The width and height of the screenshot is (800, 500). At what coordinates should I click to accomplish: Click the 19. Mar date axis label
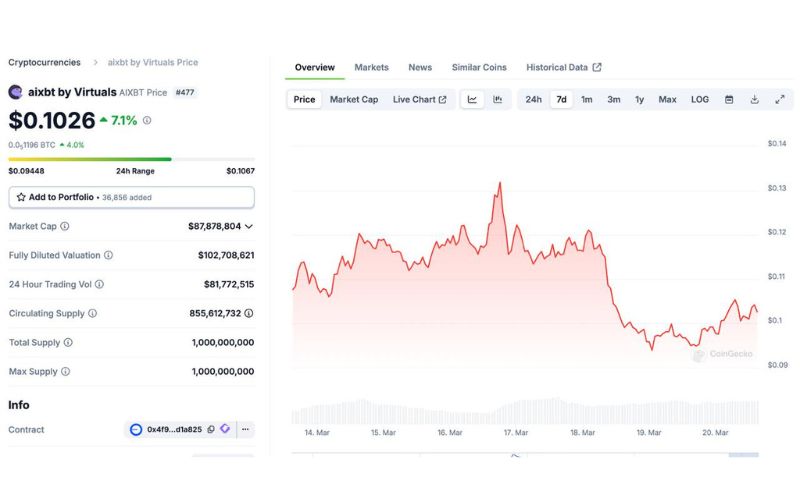click(x=648, y=433)
